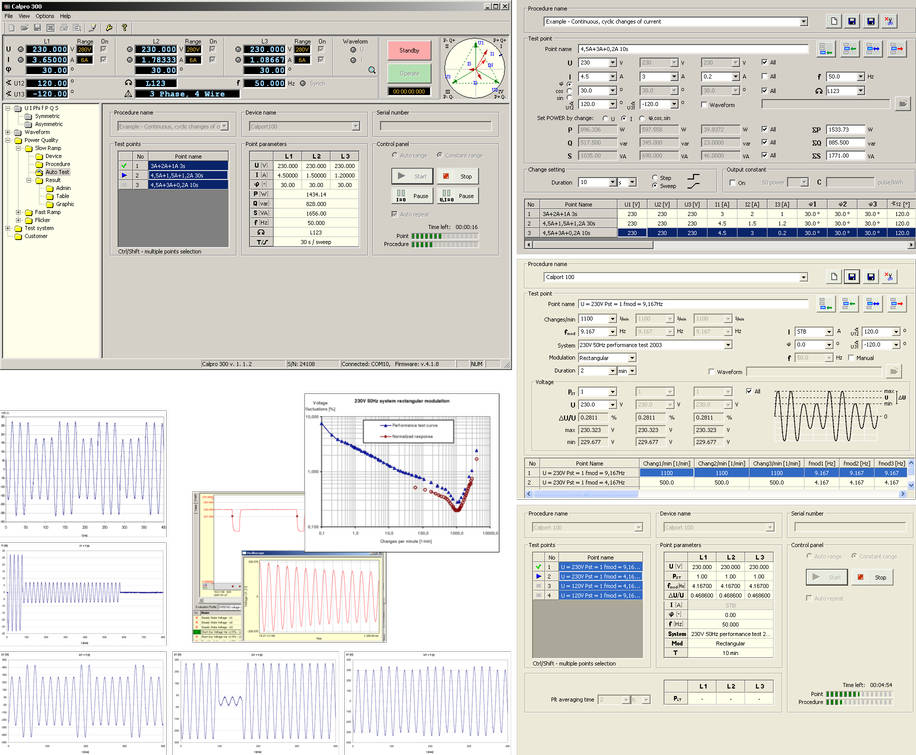
Task: Click the blue double-arrow point icon beside '4,5A+3A+0,2A 10s'
Action: click(x=873, y=49)
